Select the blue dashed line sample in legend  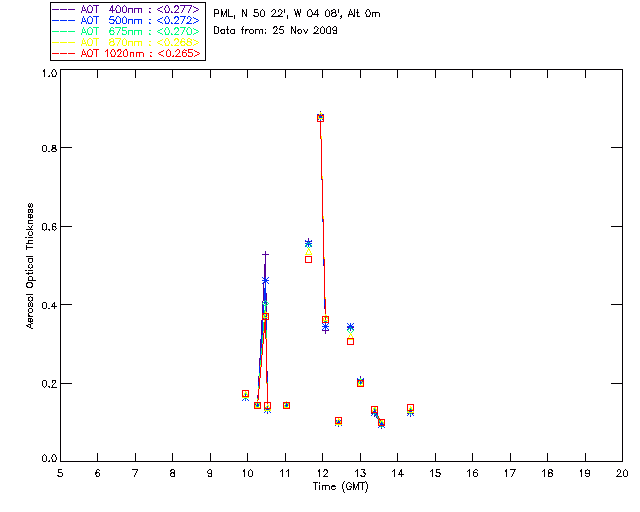click(64, 20)
